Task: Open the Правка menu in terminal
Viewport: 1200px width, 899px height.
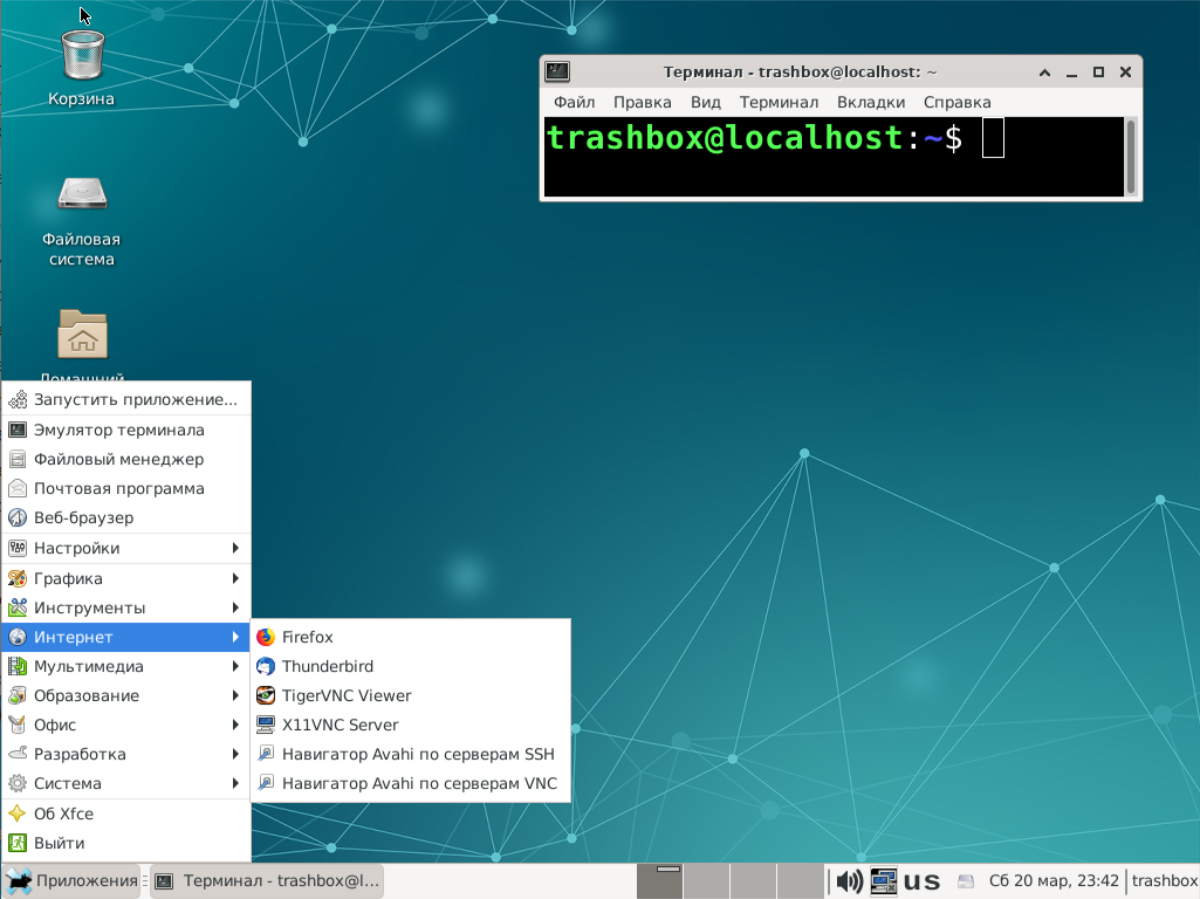Action: [x=642, y=102]
